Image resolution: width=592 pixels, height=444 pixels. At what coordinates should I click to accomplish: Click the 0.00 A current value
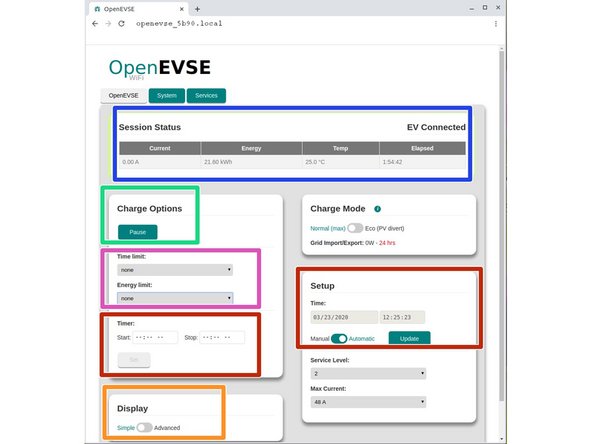pyautogui.click(x=131, y=162)
